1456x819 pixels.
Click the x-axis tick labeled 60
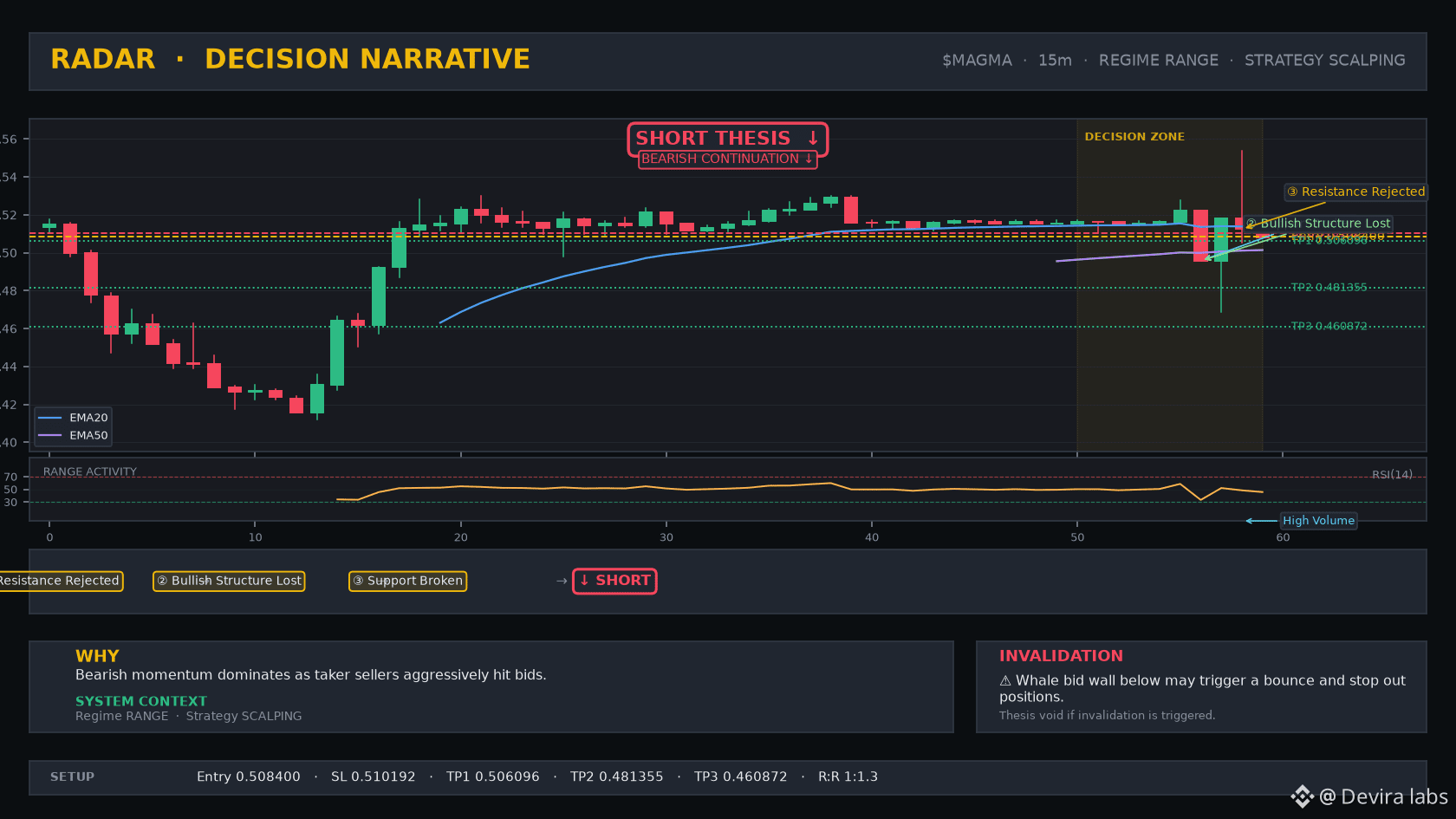[x=1283, y=537]
